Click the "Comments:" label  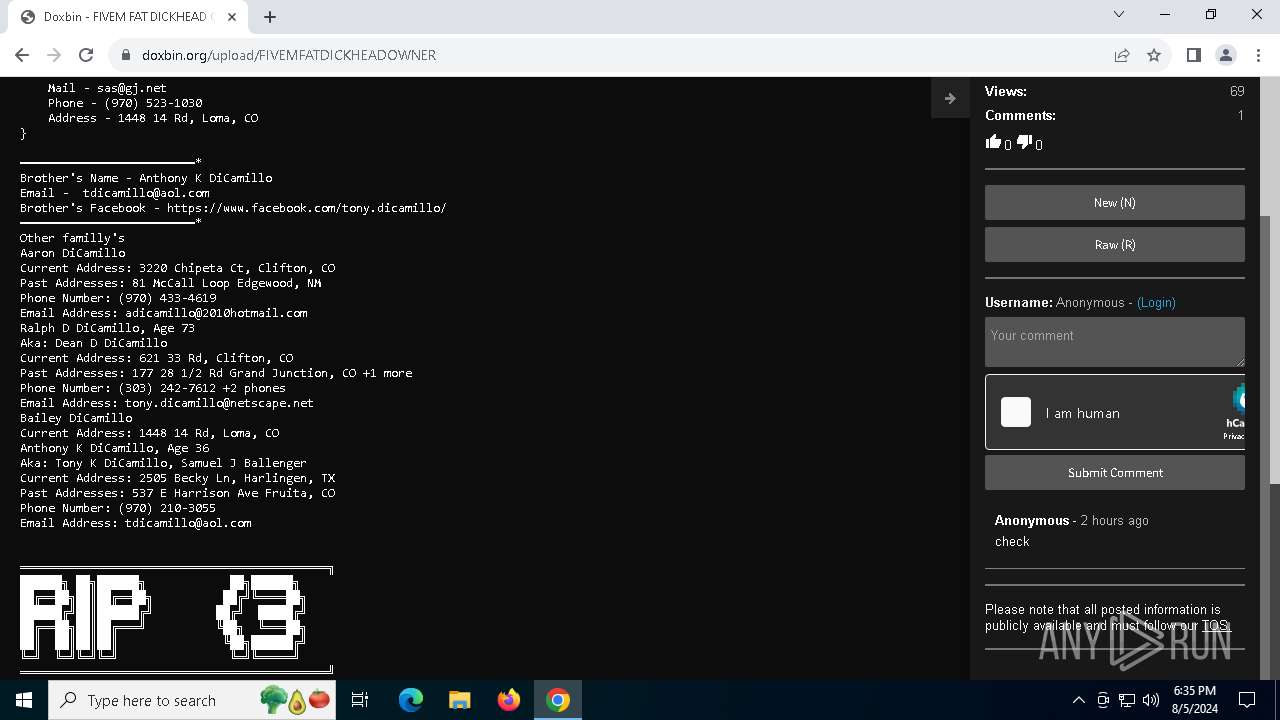[1020, 115]
